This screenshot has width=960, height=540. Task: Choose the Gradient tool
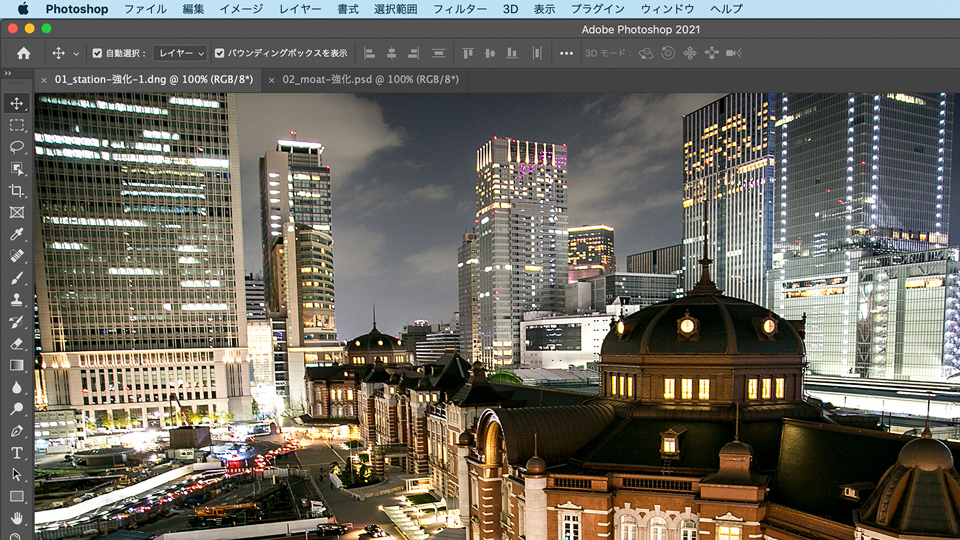(x=17, y=365)
